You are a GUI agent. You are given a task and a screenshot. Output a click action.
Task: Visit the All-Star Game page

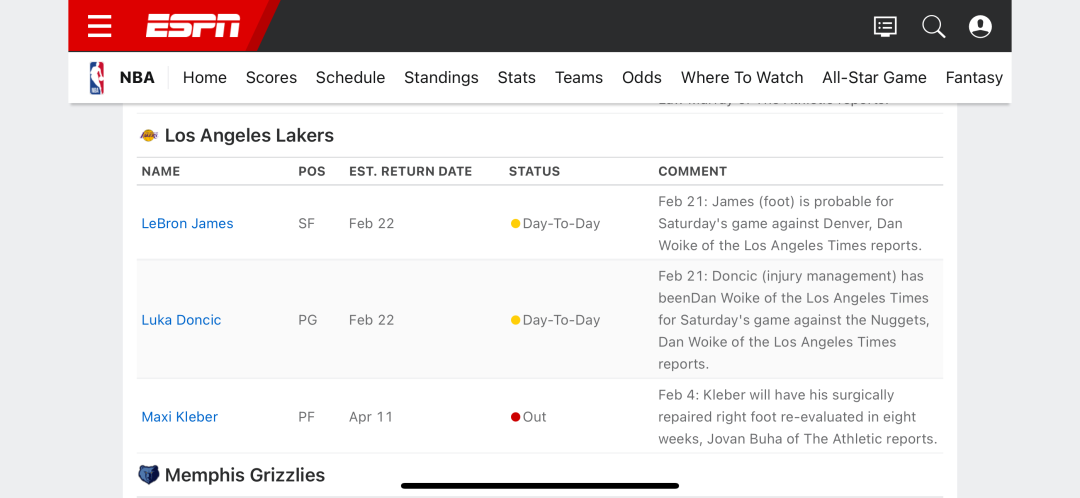874,78
